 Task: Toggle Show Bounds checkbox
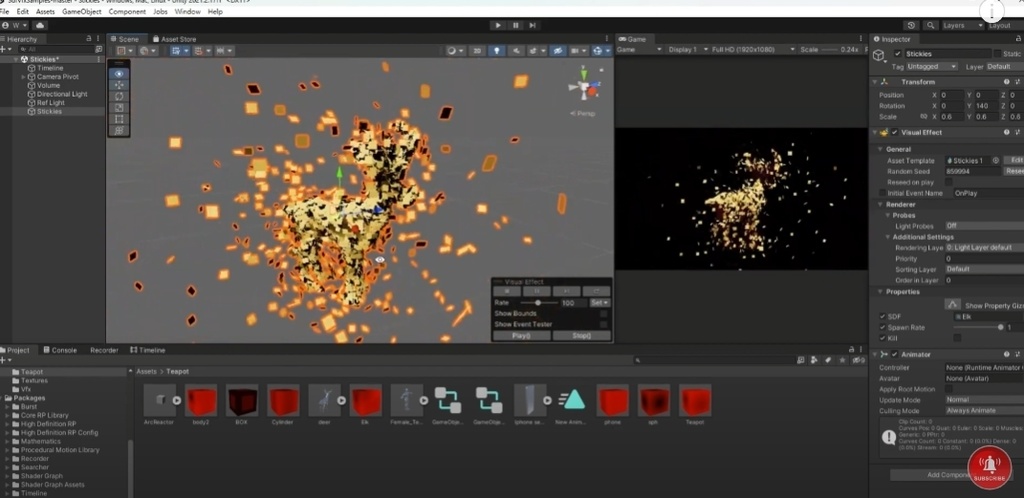tap(603, 314)
